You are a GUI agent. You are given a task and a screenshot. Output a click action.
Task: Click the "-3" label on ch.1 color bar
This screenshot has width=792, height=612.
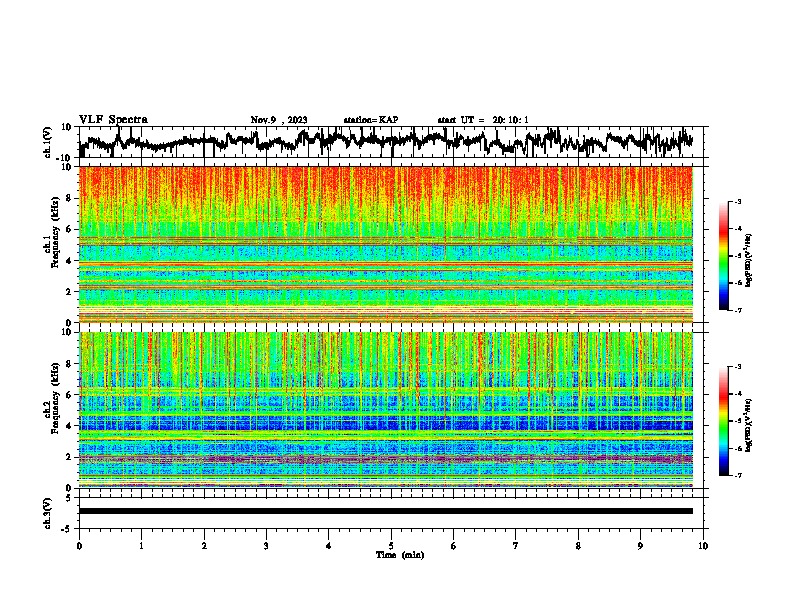[x=738, y=202]
